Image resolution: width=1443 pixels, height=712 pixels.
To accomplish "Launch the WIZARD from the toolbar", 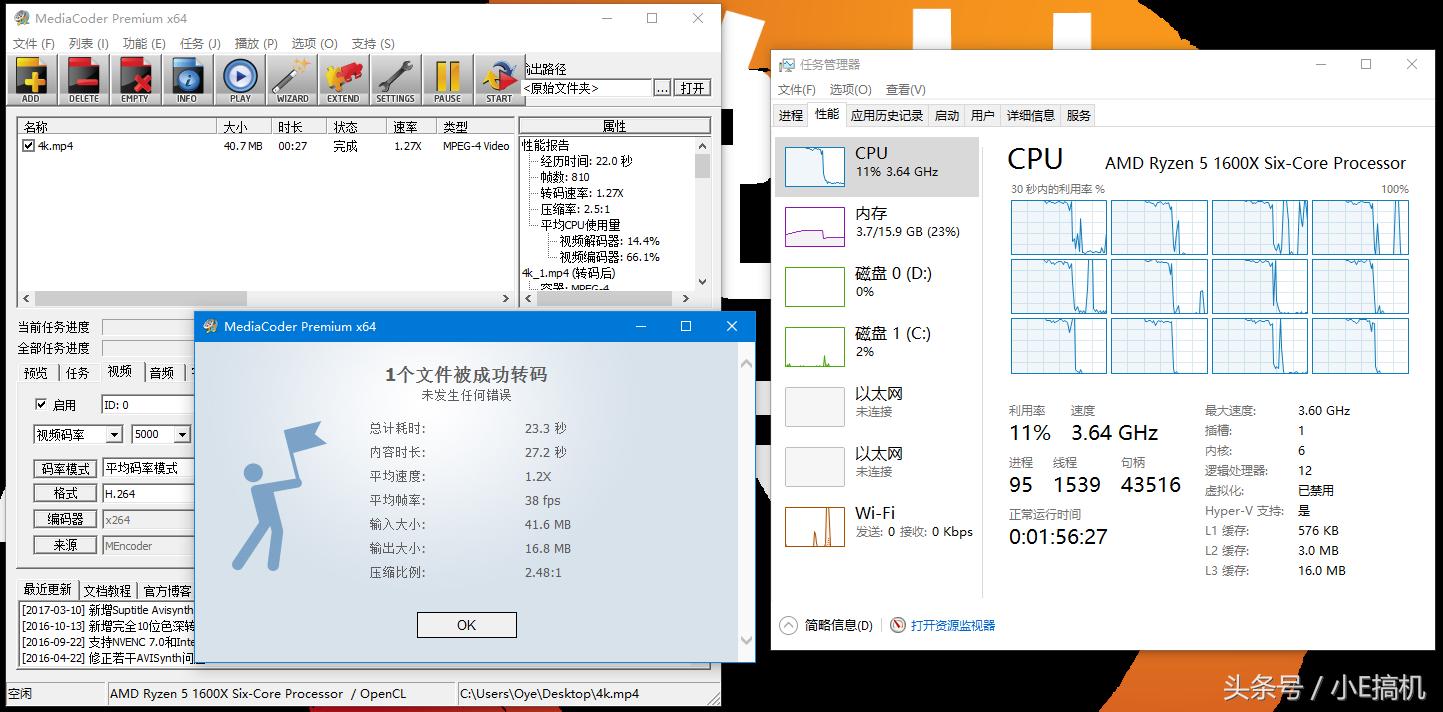I will 291,78.
